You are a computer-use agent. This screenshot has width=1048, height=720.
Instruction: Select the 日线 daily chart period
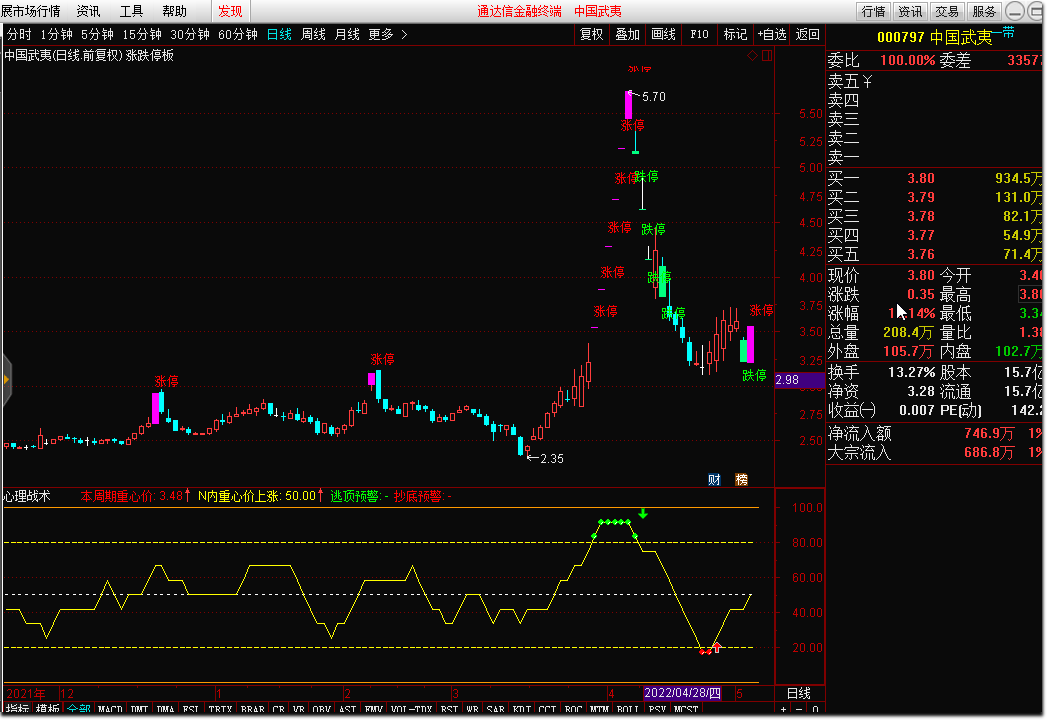click(x=279, y=34)
